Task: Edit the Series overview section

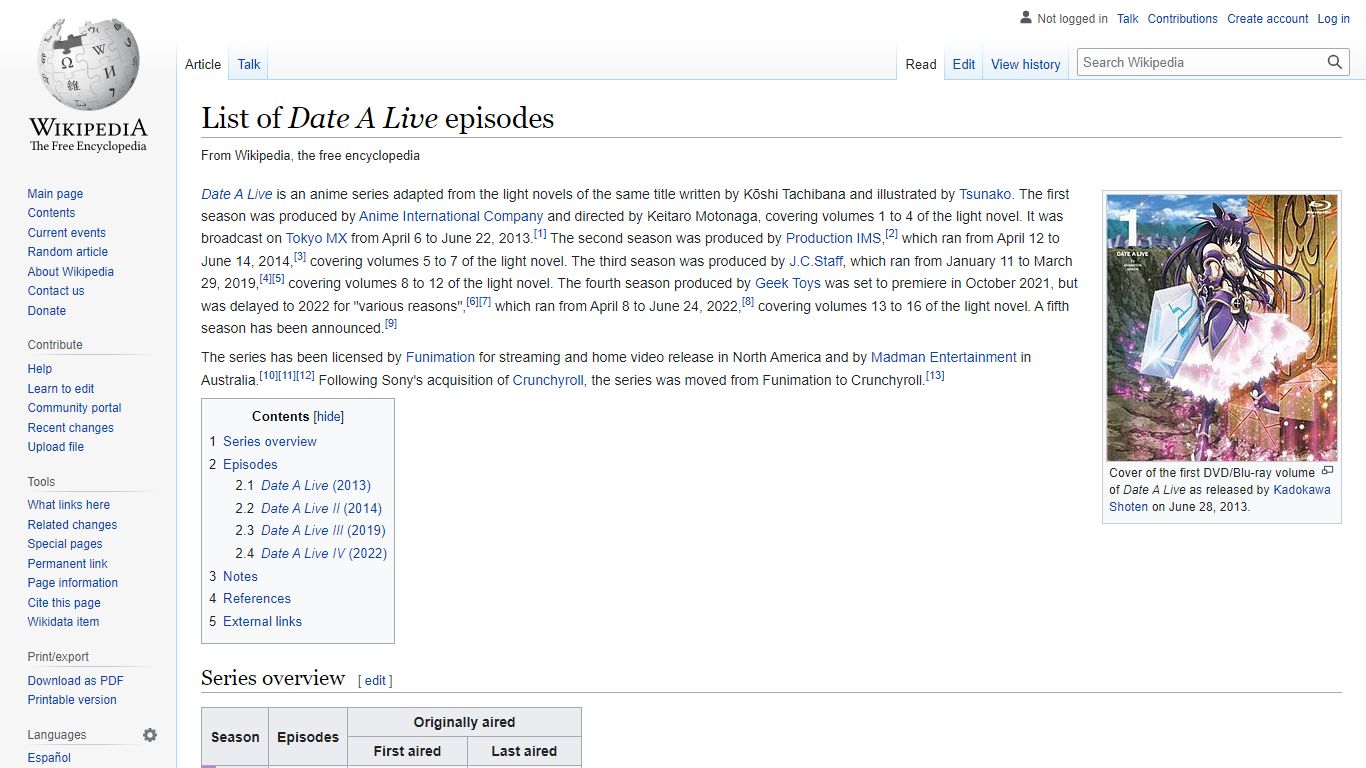Action: pos(375,681)
